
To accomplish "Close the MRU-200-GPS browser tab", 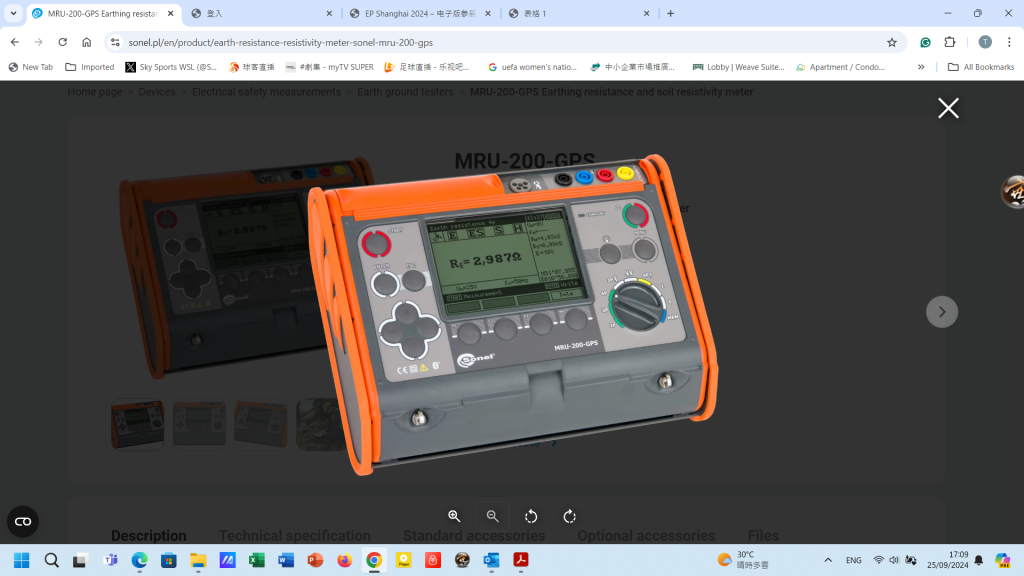I will (170, 13).
